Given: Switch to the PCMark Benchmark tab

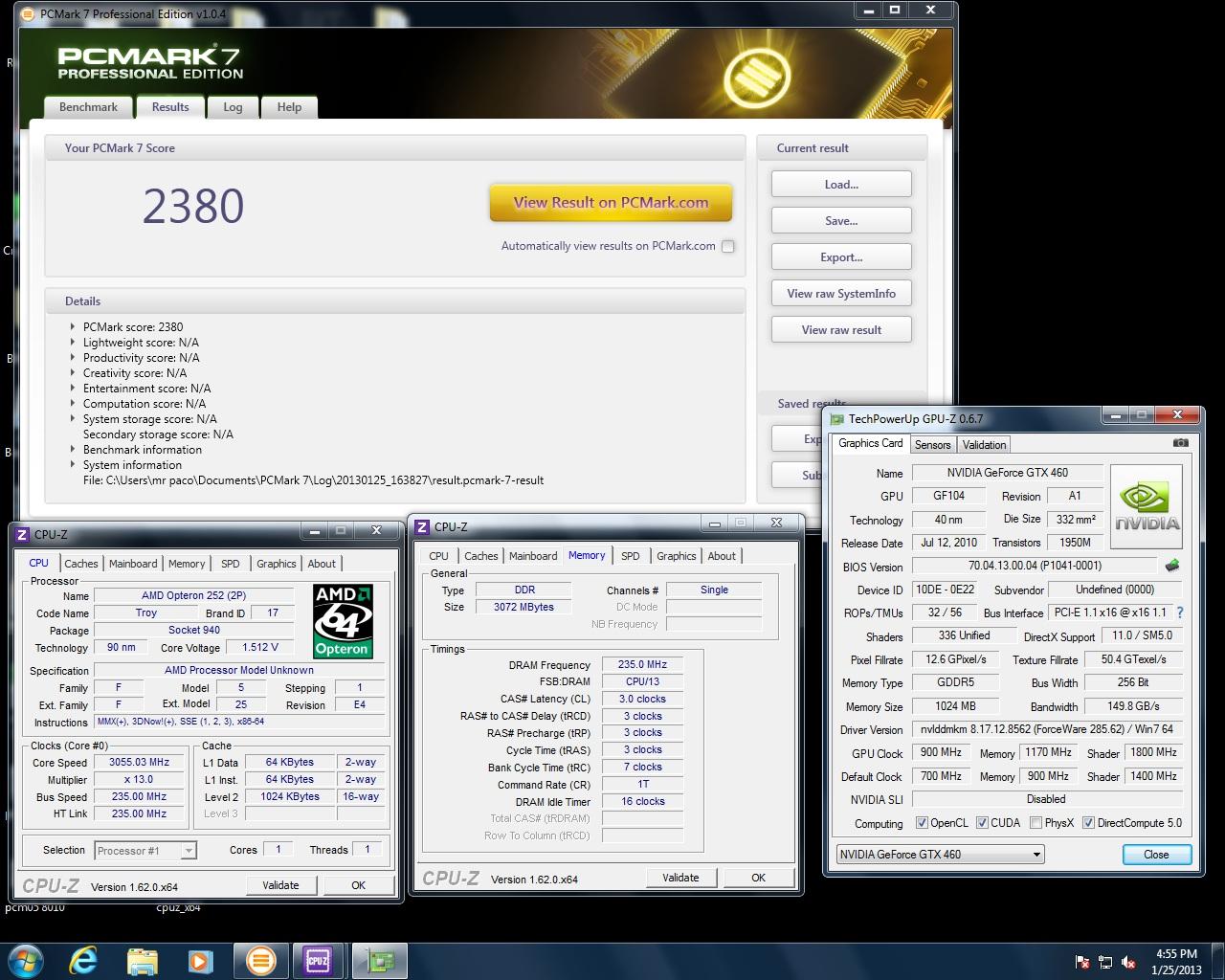Looking at the screenshot, I should 88,107.
